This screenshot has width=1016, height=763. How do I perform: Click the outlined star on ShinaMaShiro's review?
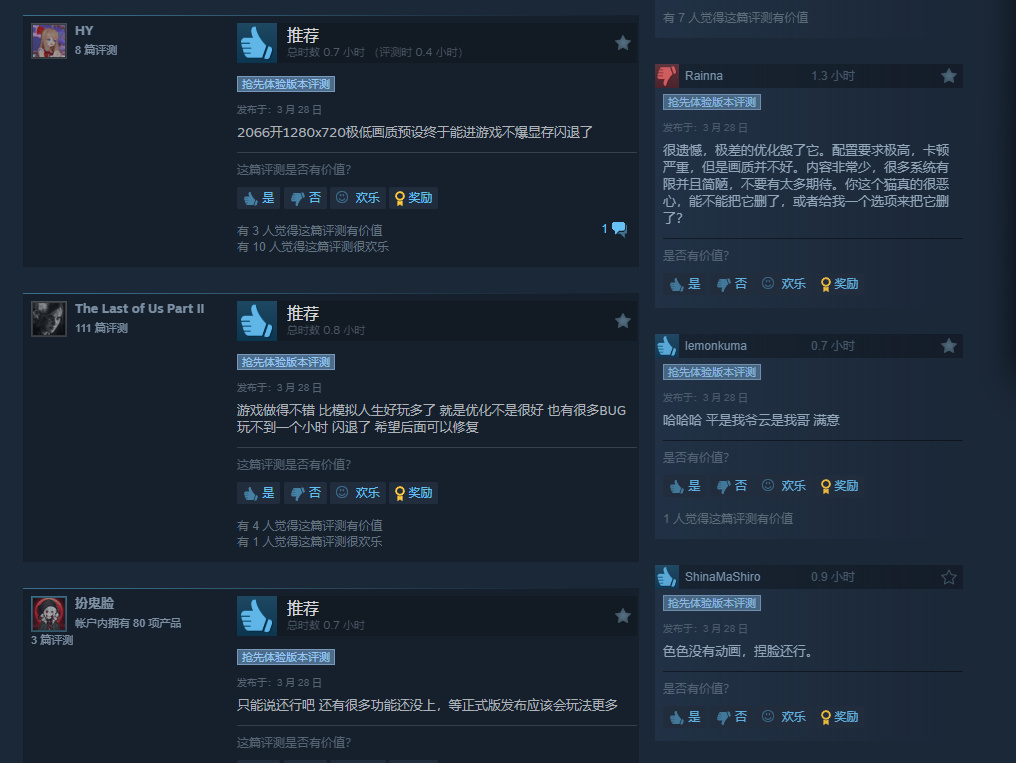point(949,577)
